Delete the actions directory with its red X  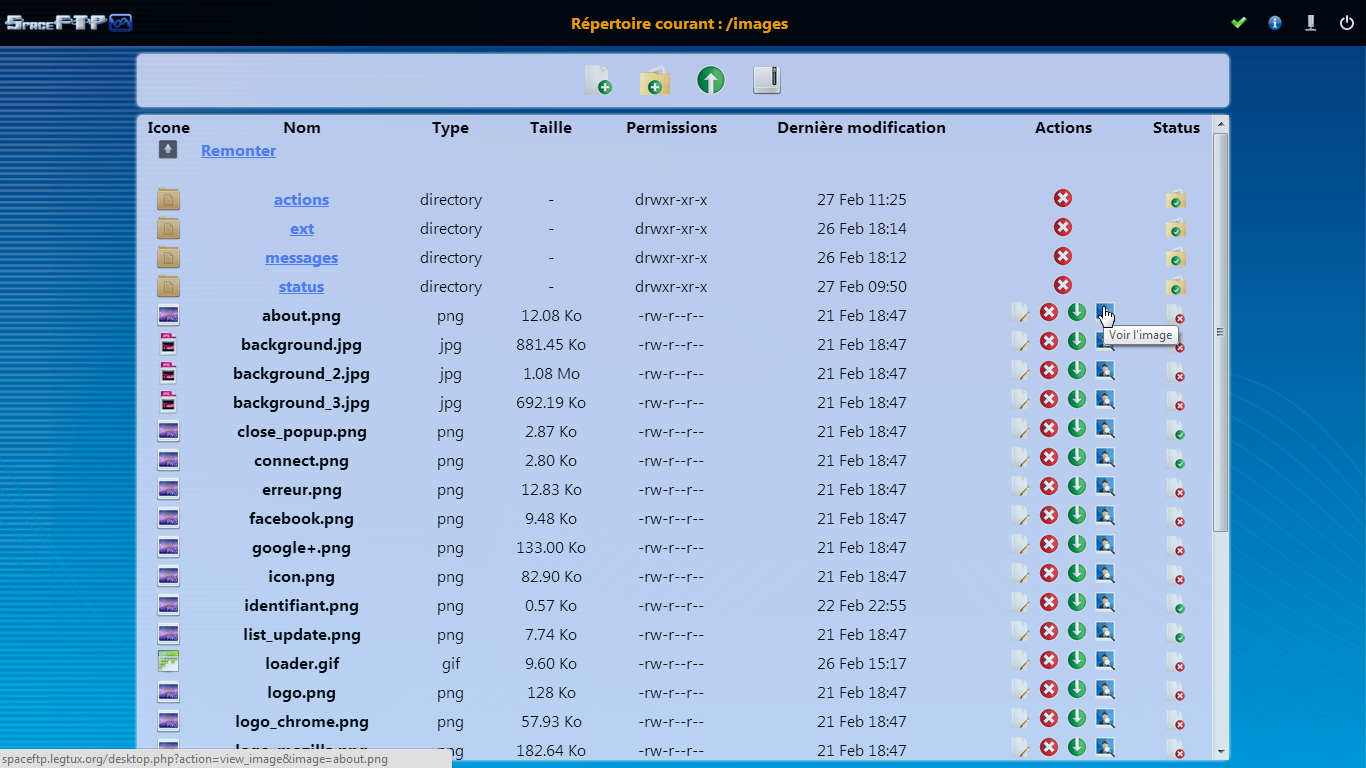[1062, 198]
